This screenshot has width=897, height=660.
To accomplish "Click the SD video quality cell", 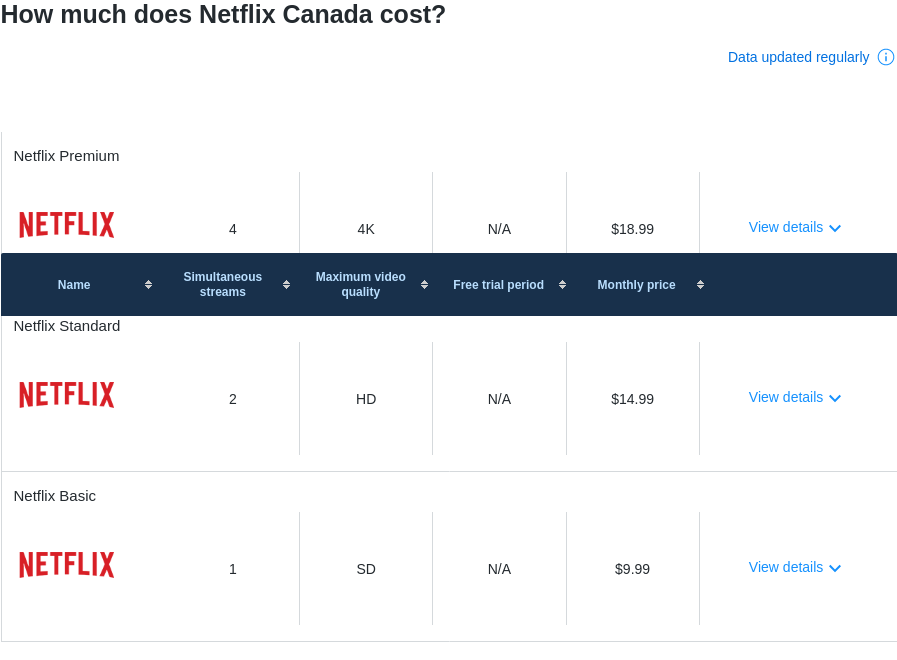I will point(366,569).
